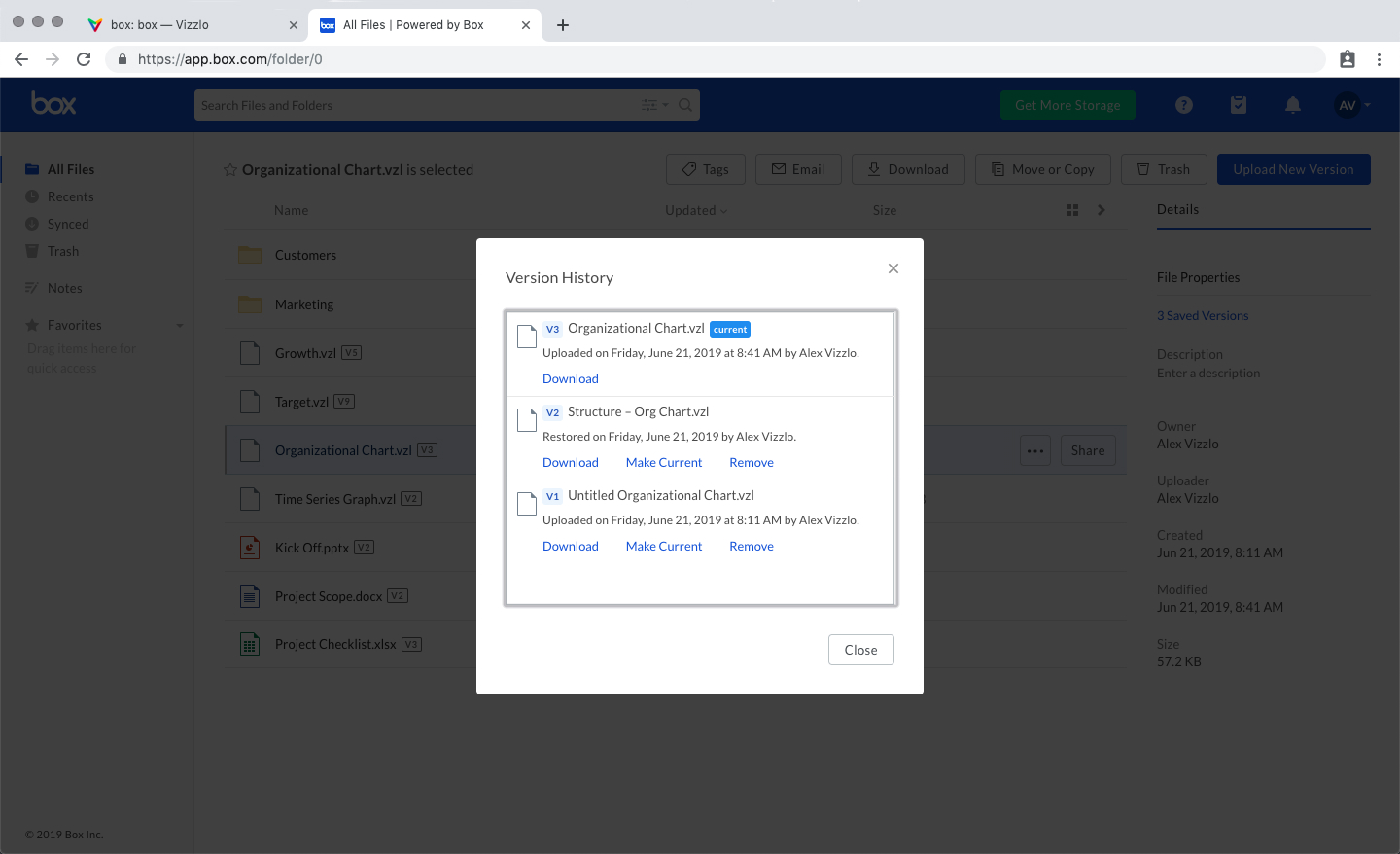Close the Version History dialog with X

893,268
